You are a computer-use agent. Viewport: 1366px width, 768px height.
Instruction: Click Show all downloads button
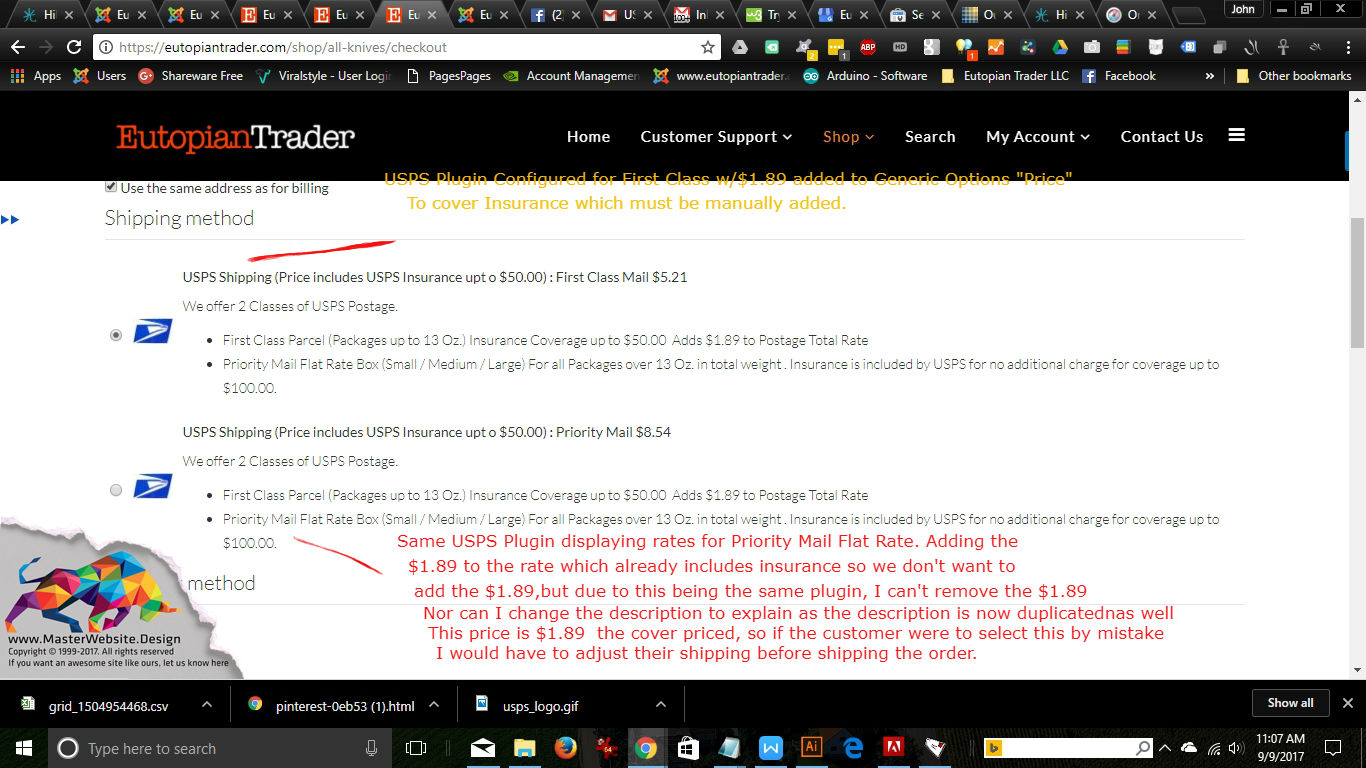pyautogui.click(x=1290, y=703)
